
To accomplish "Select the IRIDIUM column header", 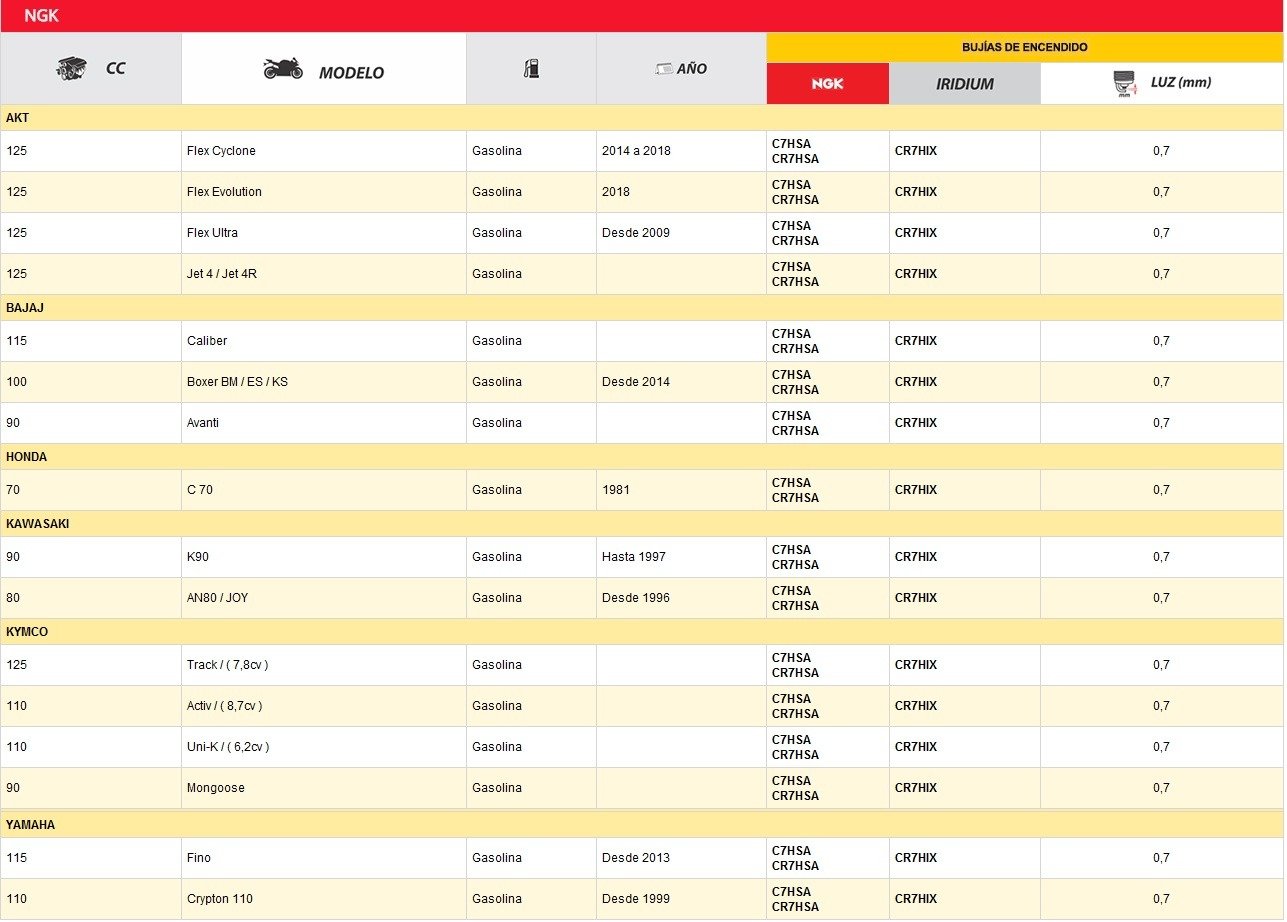I will click(x=964, y=84).
